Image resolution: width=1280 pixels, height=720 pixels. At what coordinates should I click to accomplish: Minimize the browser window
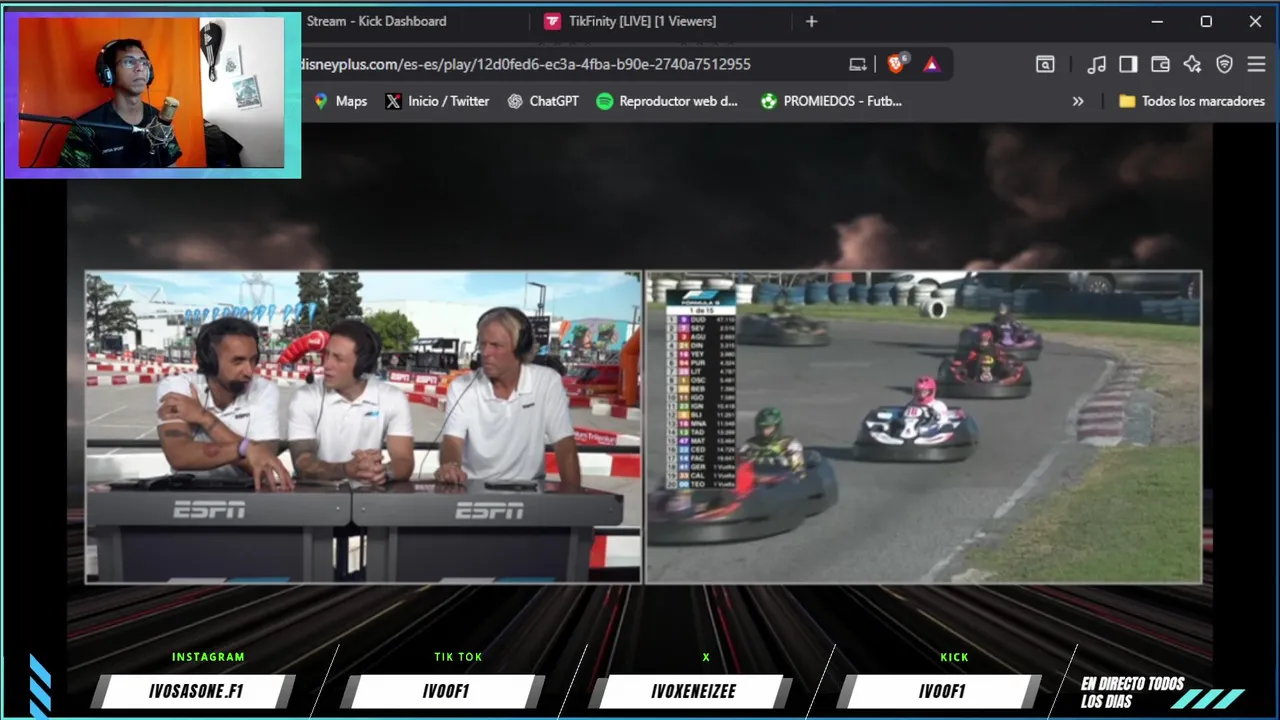coord(1157,21)
